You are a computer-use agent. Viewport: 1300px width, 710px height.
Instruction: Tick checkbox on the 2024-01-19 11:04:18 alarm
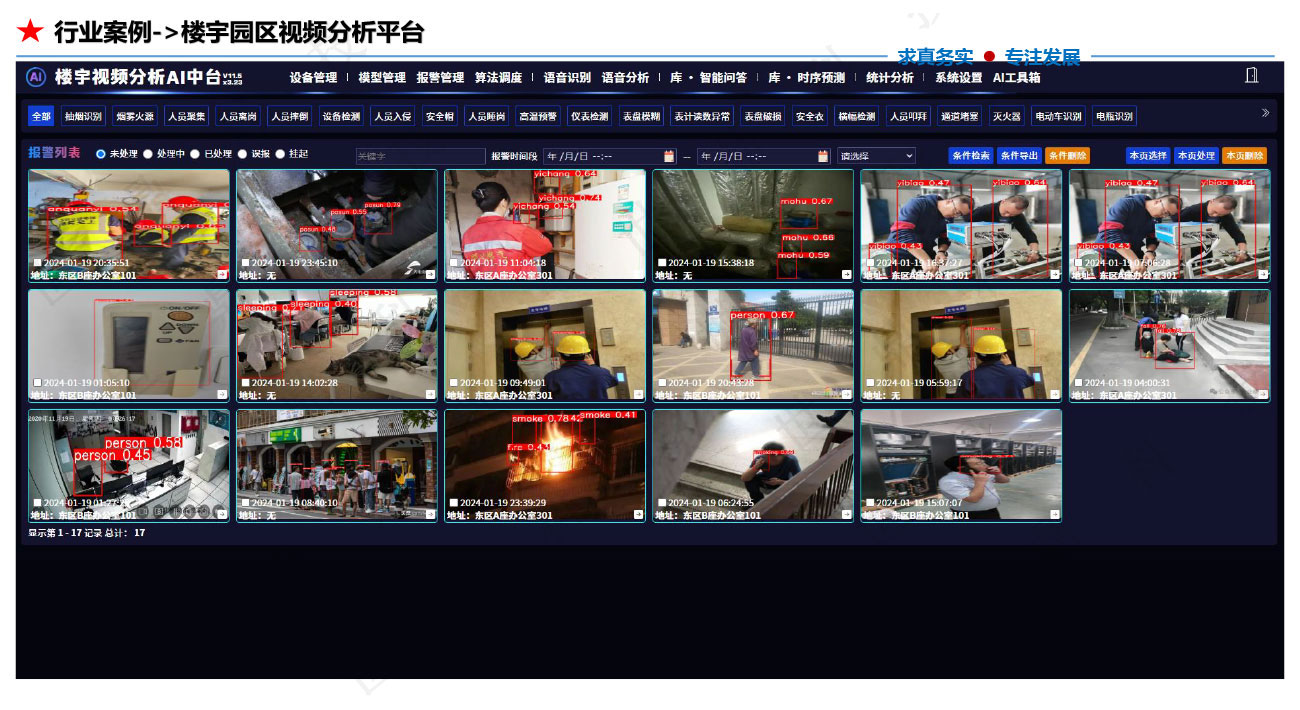click(x=454, y=263)
